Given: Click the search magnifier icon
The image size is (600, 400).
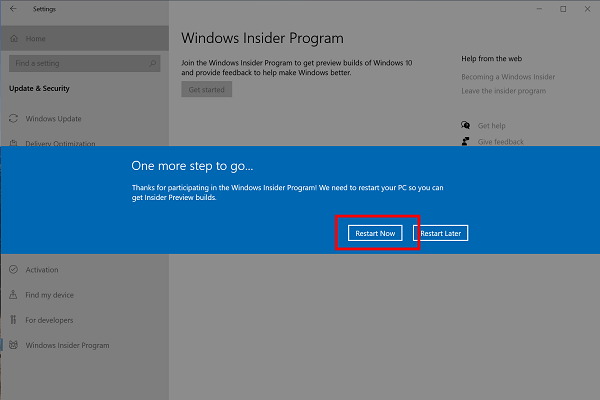Looking at the screenshot, I should 153,63.
